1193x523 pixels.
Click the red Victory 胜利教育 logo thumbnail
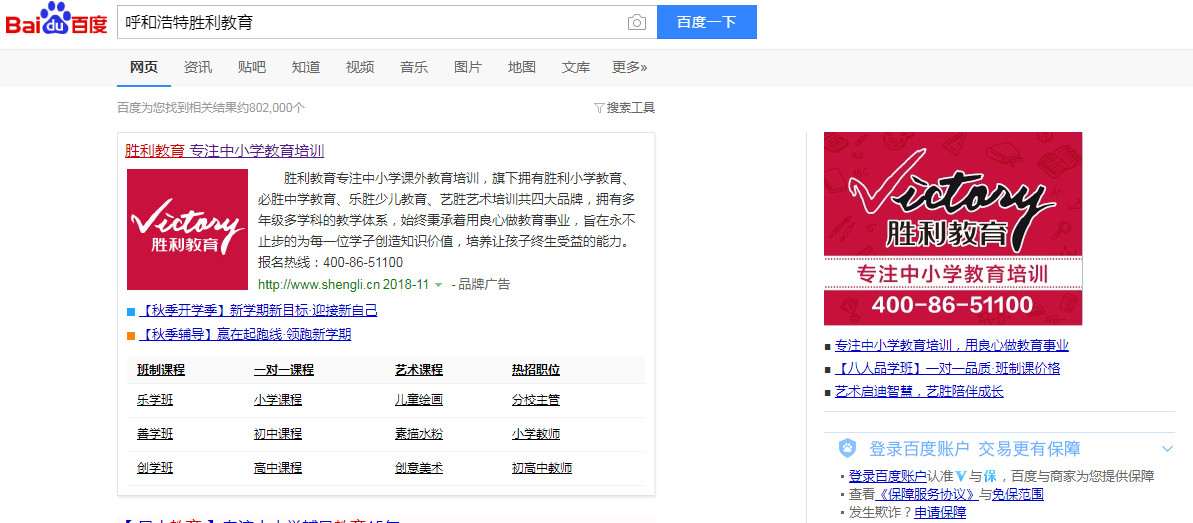[x=187, y=229]
